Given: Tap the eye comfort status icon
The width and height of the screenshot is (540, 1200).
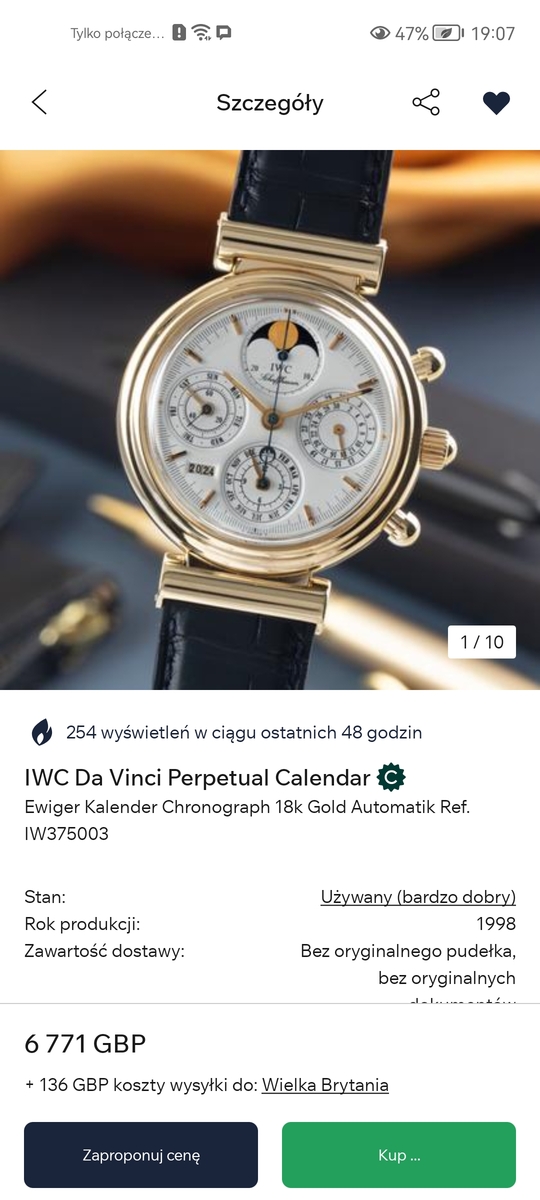Looking at the screenshot, I should click(x=380, y=33).
